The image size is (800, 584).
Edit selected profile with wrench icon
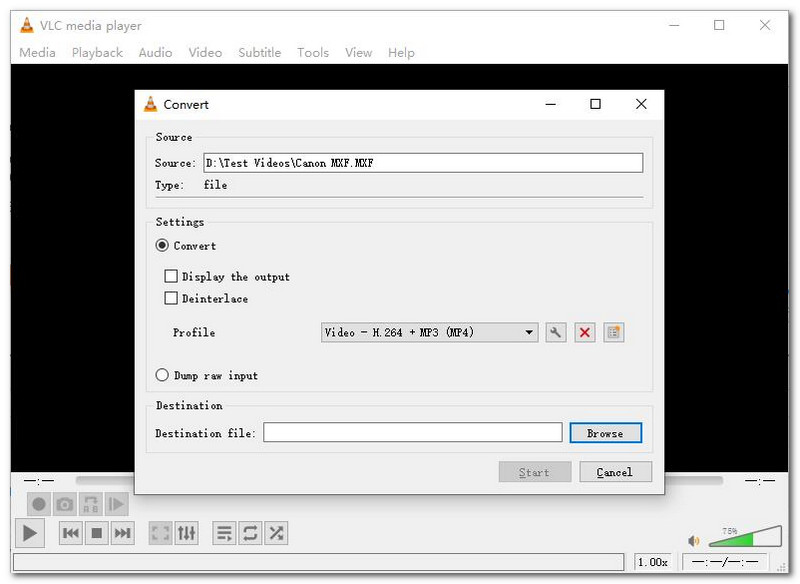(555, 333)
